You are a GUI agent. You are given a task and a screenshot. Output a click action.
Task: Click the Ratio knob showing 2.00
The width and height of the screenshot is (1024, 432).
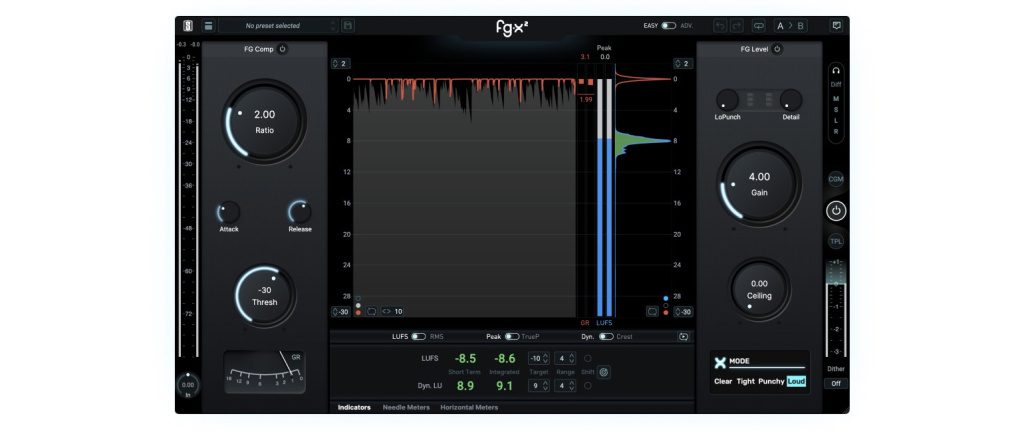(x=264, y=122)
